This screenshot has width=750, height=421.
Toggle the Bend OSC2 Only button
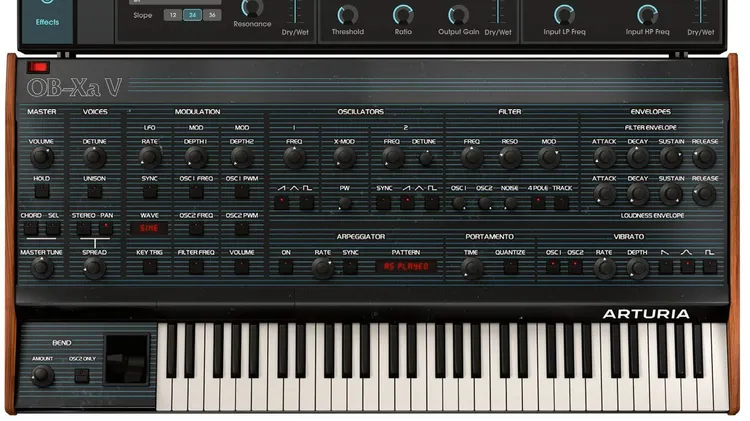click(x=82, y=376)
